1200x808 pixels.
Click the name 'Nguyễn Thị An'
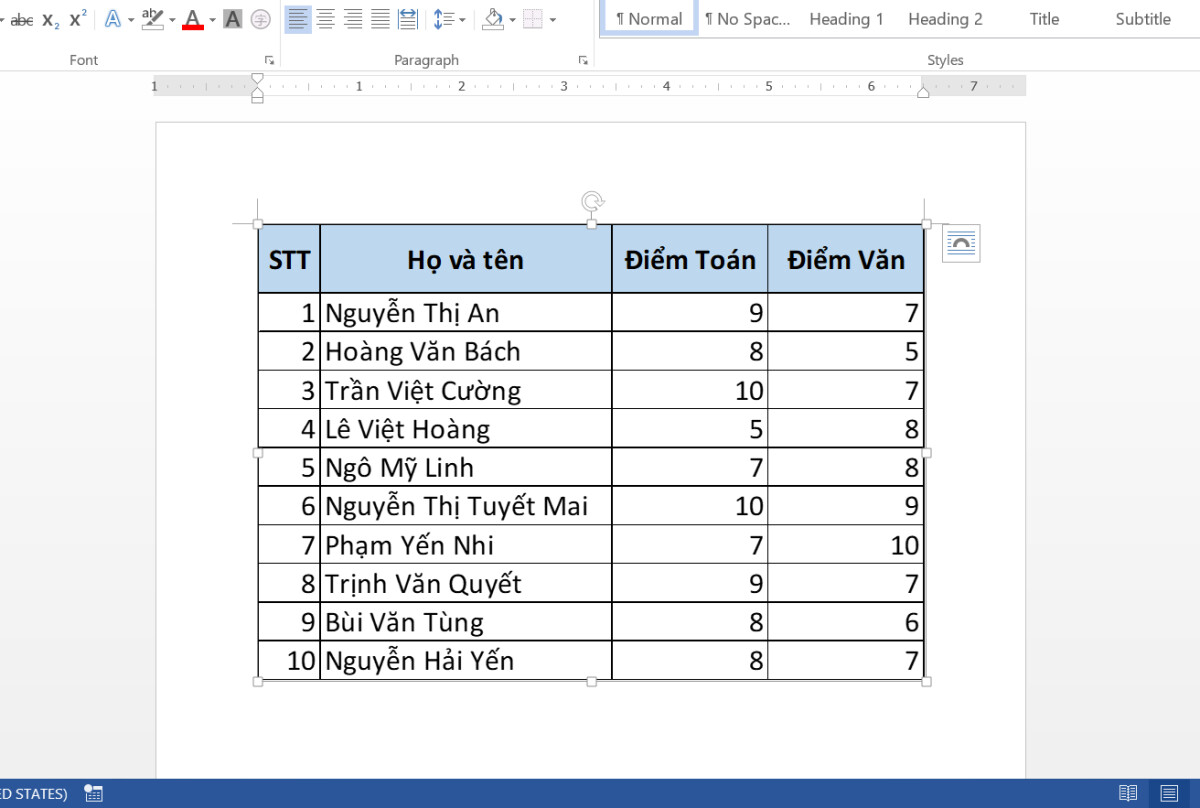click(x=412, y=313)
